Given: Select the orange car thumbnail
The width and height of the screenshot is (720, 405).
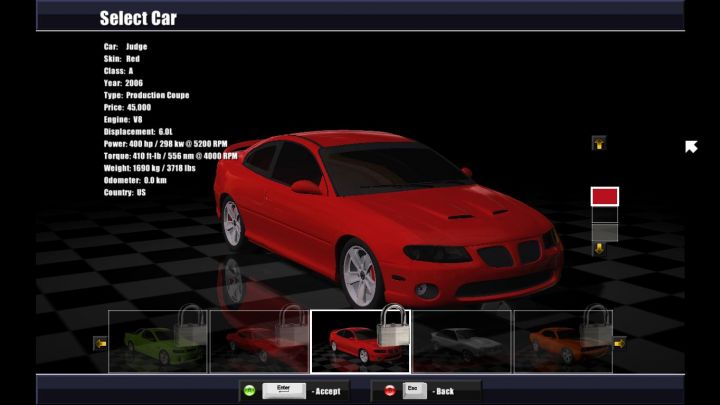Looking at the screenshot, I should coord(562,342).
